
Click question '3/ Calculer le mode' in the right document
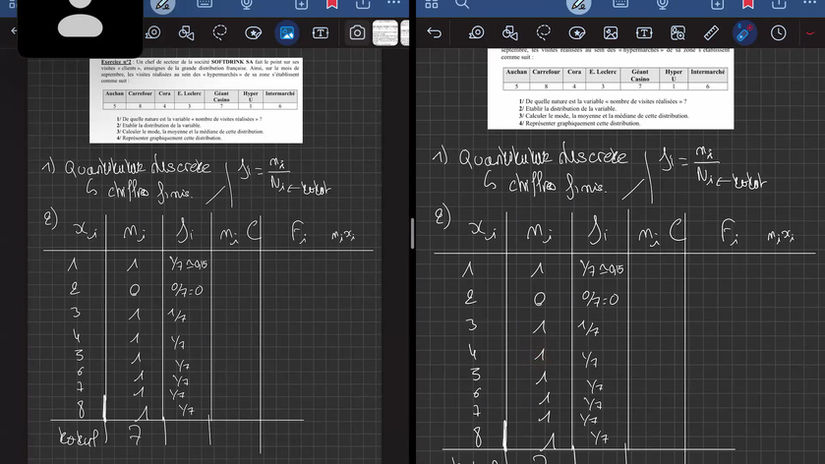point(603,116)
